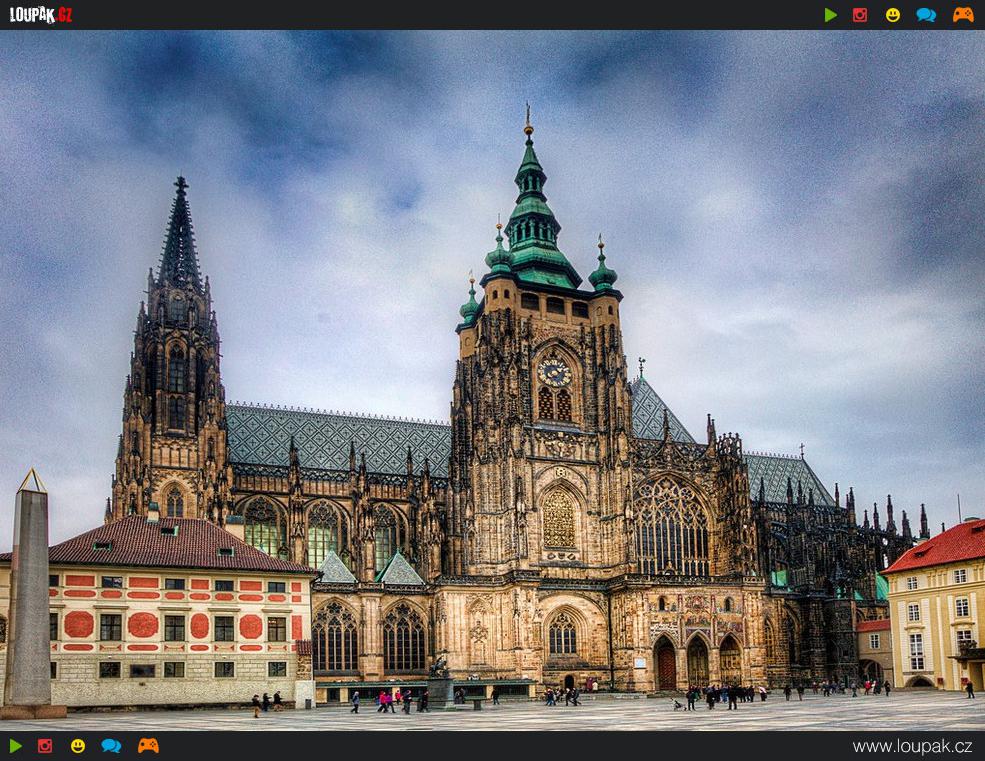The width and height of the screenshot is (985, 761).
Task: Open the blue chat bubbles in bottom bar
Action: click(x=111, y=746)
